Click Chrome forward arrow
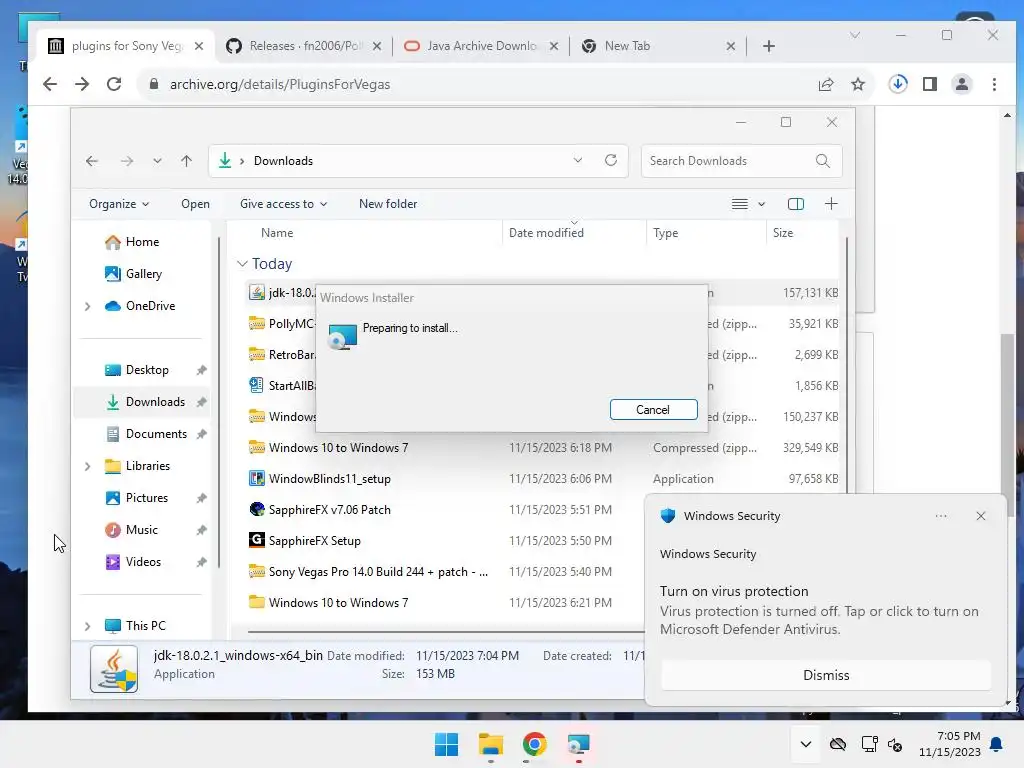The height and width of the screenshot is (768, 1024). click(x=82, y=84)
